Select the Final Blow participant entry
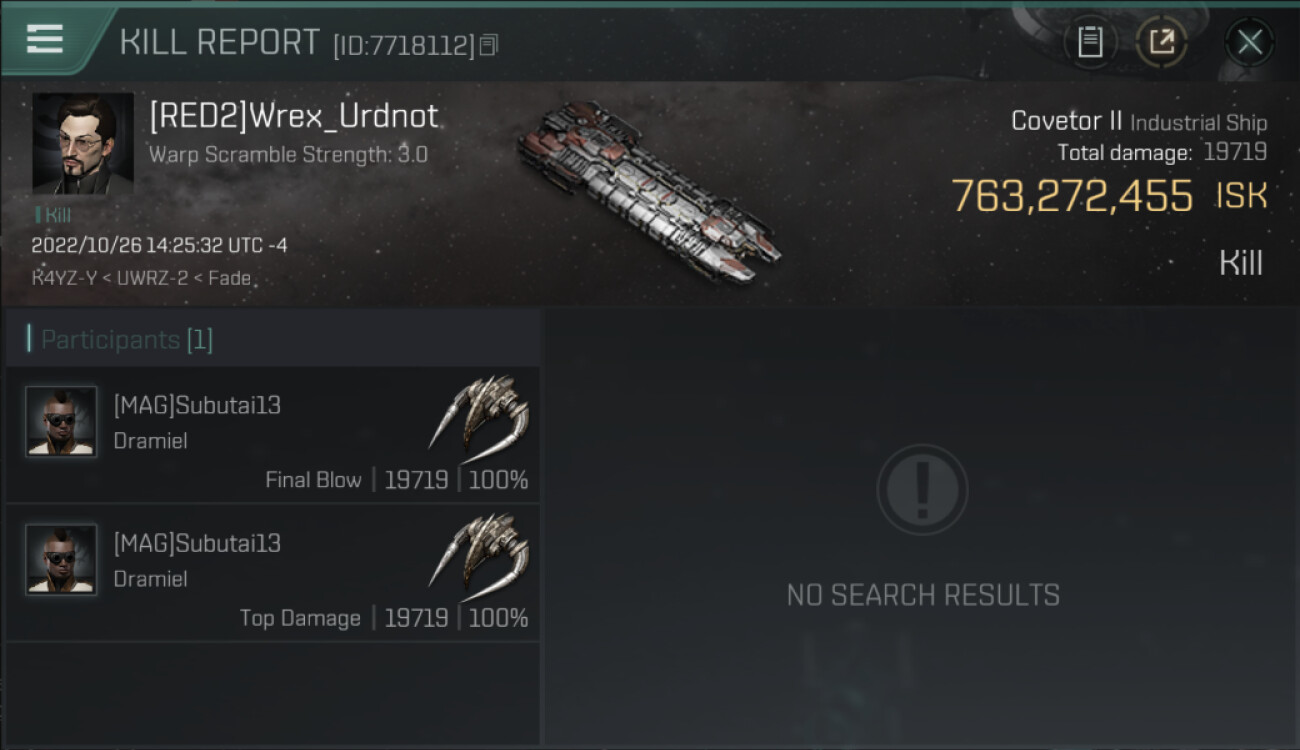This screenshot has width=1300, height=750. click(x=273, y=435)
